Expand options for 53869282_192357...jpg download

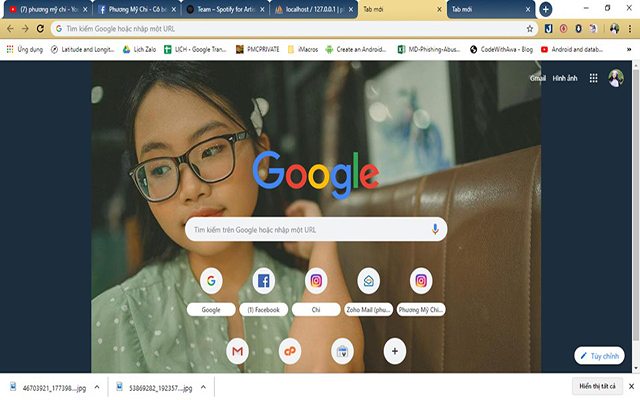point(203,387)
